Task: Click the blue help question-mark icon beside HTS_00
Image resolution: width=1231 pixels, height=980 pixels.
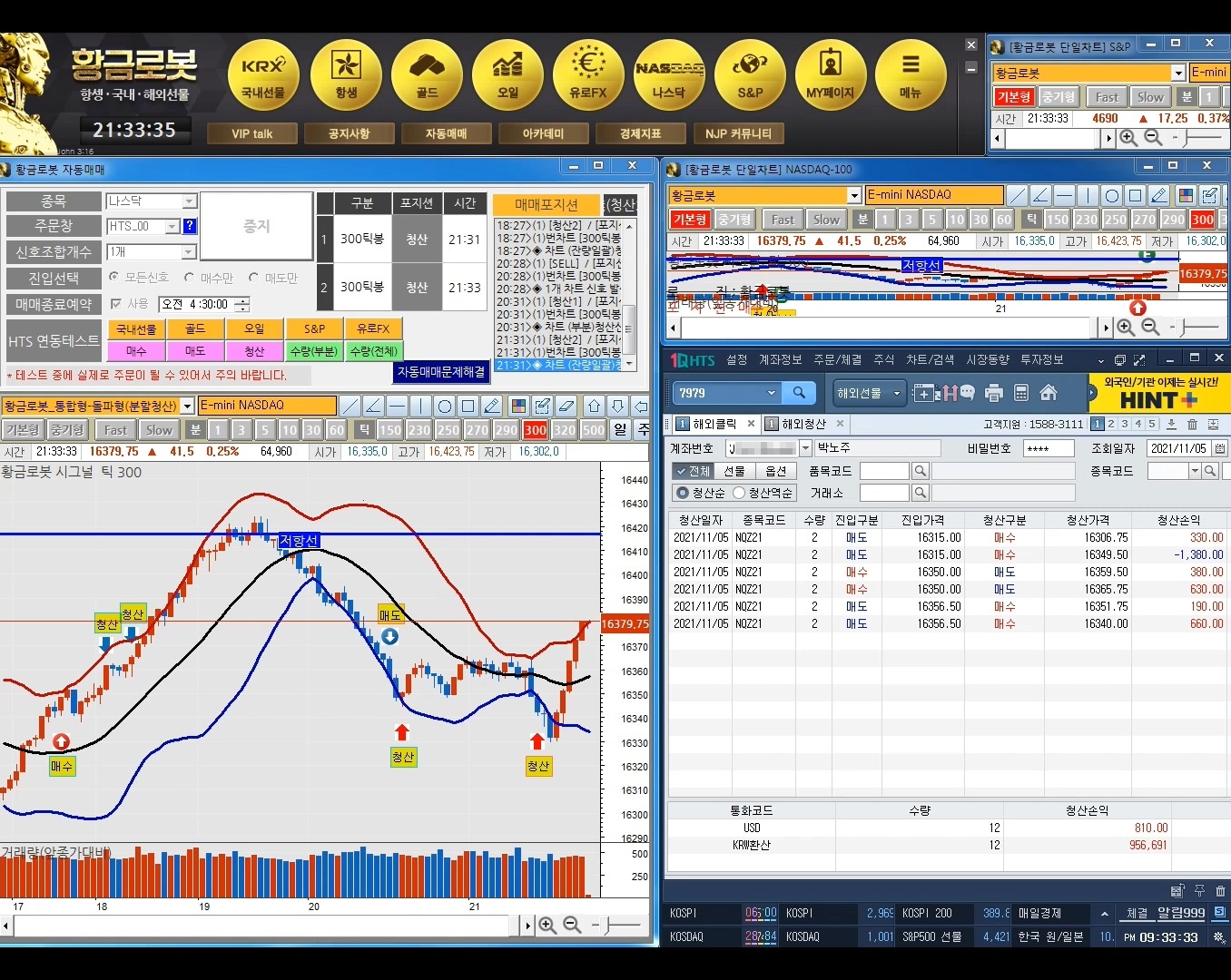Action: pos(190,226)
